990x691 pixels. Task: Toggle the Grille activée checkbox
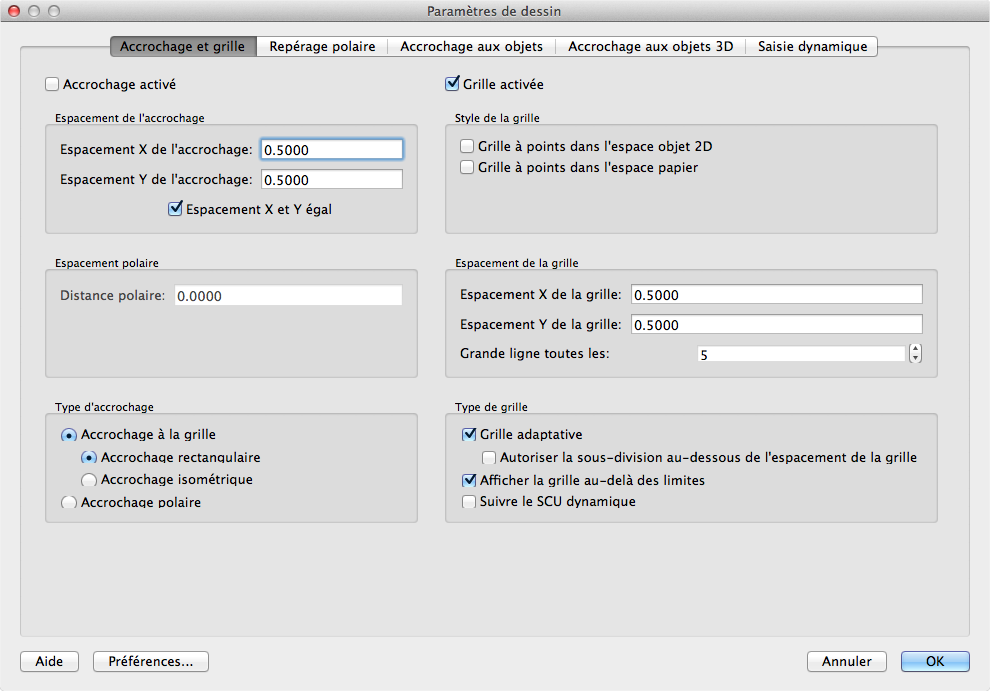[x=452, y=85]
